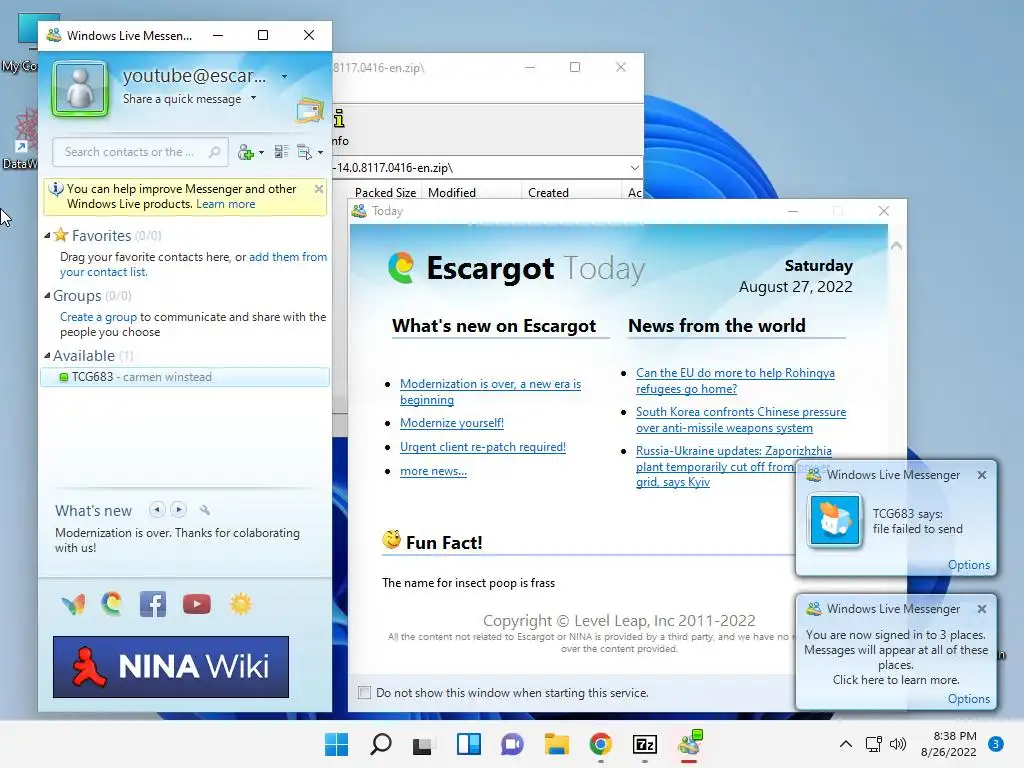1024x768 pixels.
Task: Open the 7-Zip address path dropdown
Action: [x=635, y=168]
